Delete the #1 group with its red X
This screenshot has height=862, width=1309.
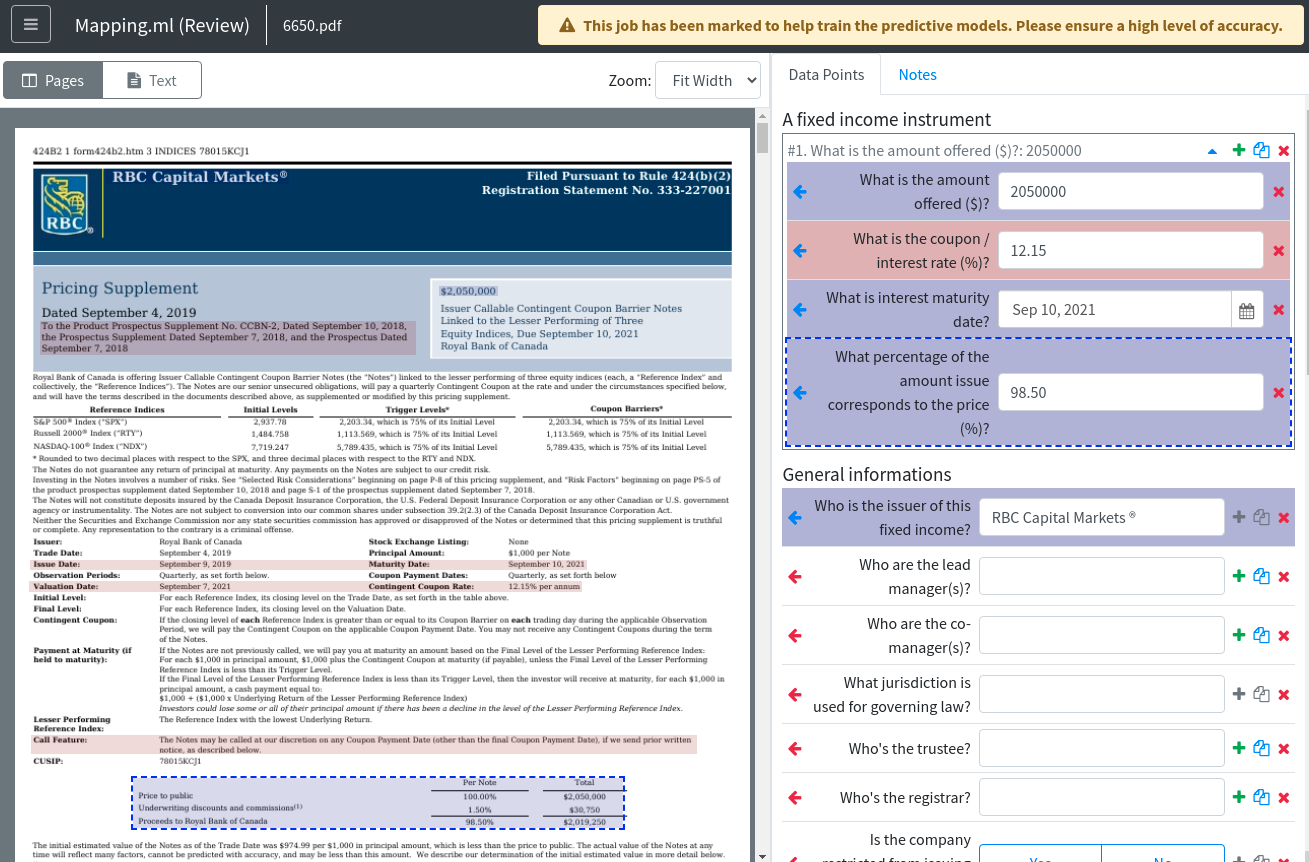(x=1284, y=151)
